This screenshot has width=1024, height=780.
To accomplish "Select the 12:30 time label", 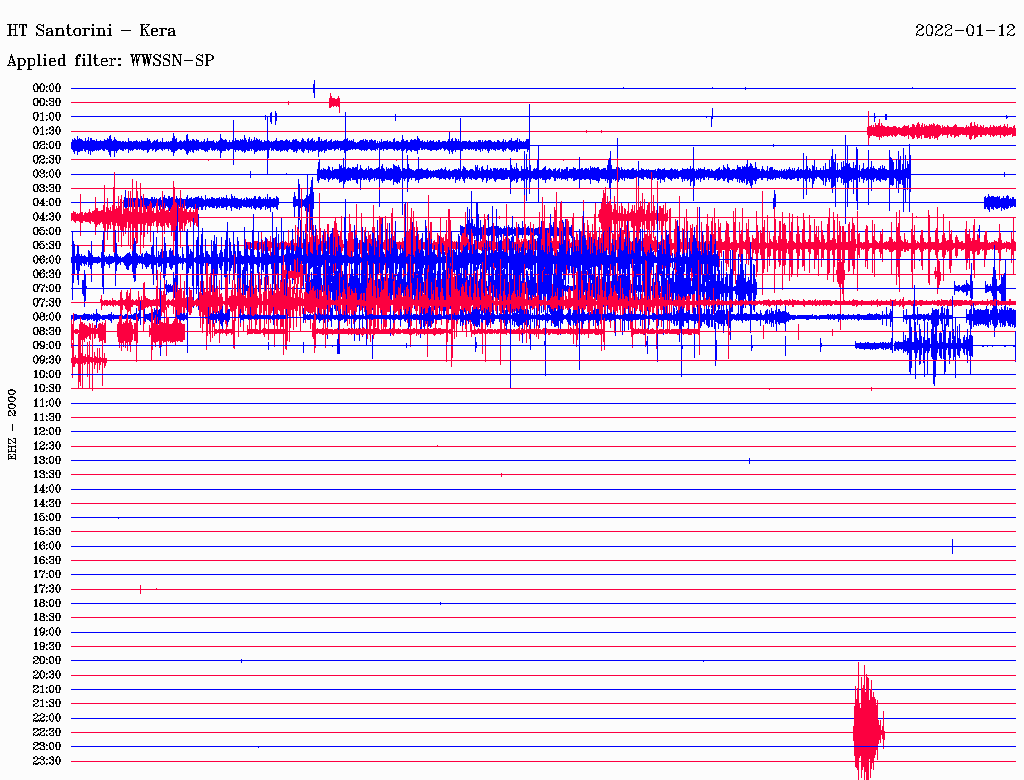I will coord(47,446).
